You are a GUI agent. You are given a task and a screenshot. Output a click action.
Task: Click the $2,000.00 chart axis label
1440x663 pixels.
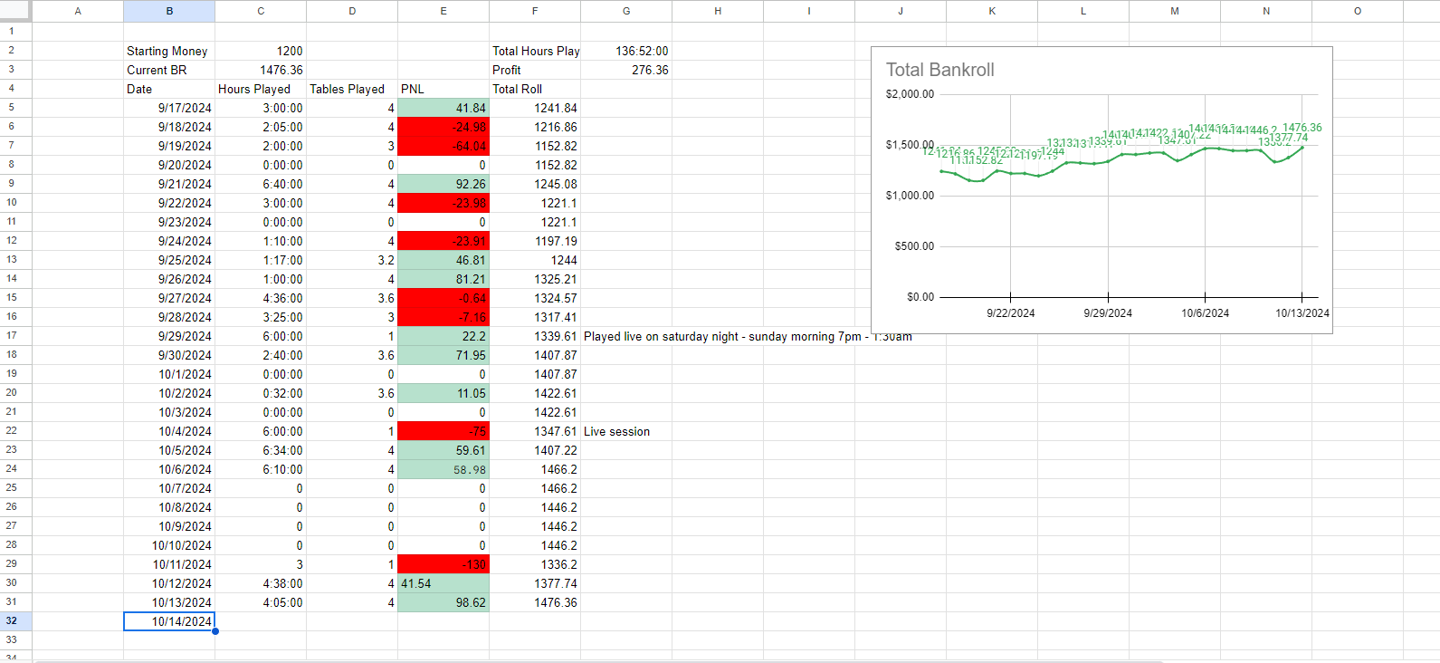pyautogui.click(x=909, y=94)
